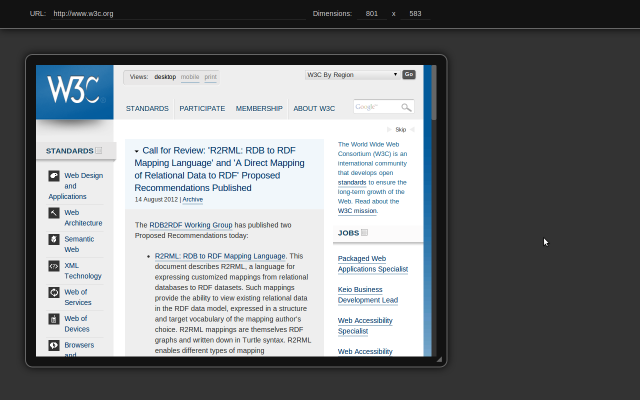Image resolution: width=640 pixels, height=400 pixels.
Task: Open the RDB2RDF Working Group link
Action: click(x=191, y=225)
